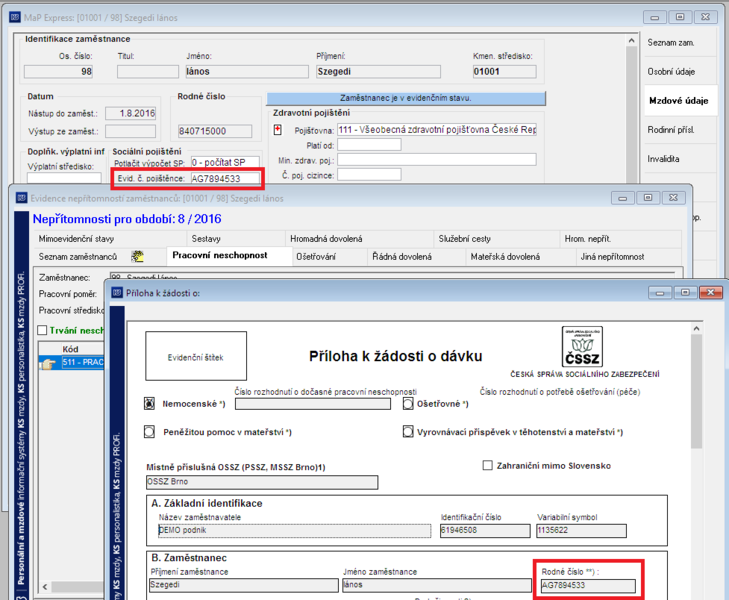The height and width of the screenshot is (600, 729).
Task: Click scroll-up arrow in Příloha form
Action: (696, 329)
